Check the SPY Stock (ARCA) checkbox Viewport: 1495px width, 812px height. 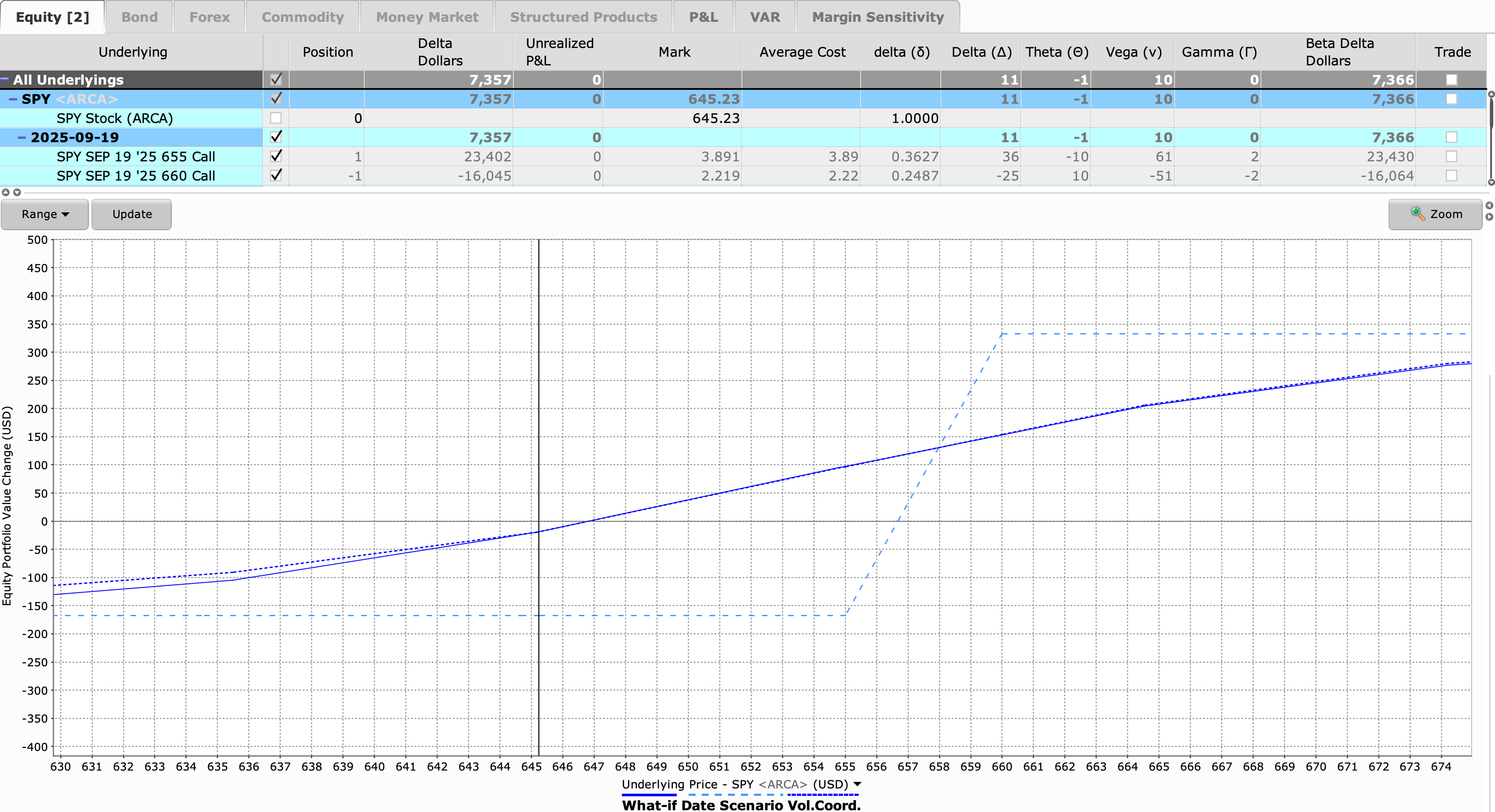(276, 119)
